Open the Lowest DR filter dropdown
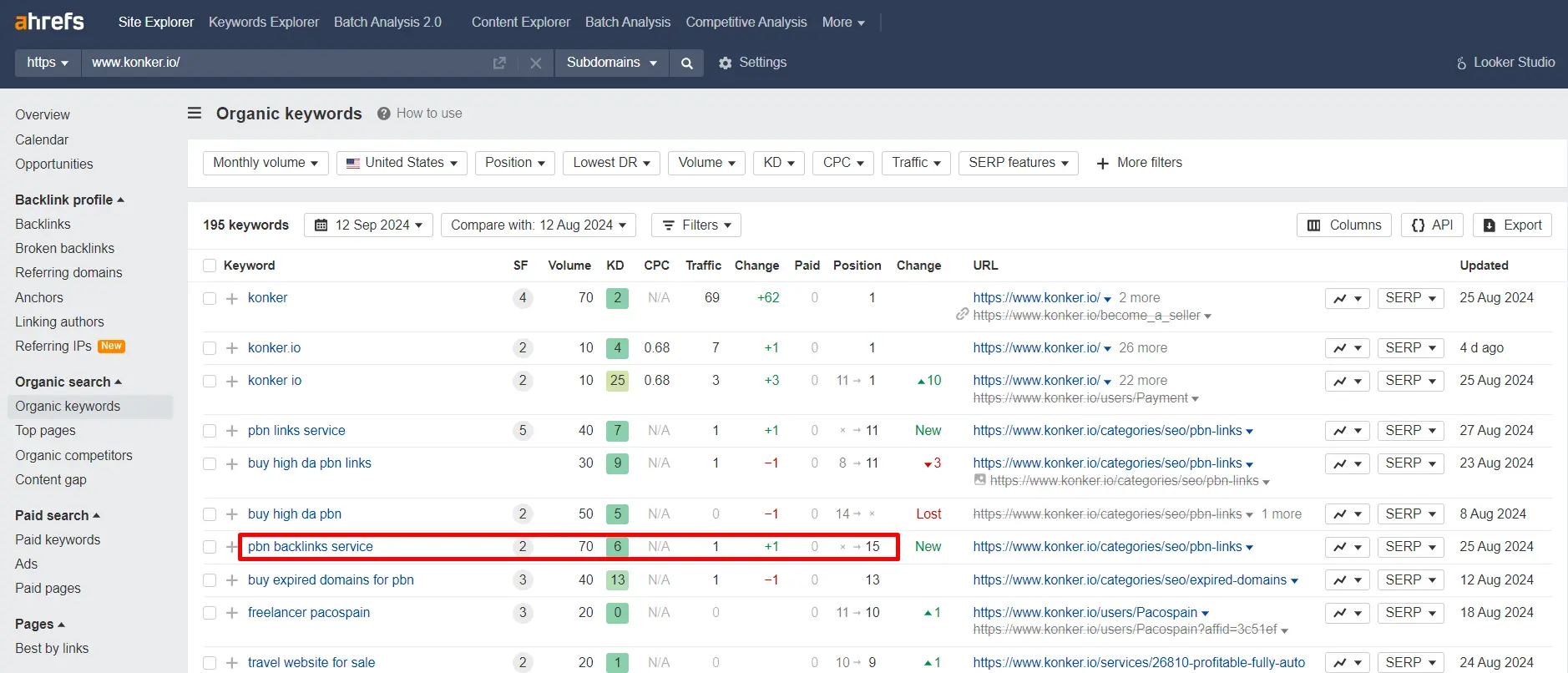This screenshot has width=1568, height=673. (611, 163)
